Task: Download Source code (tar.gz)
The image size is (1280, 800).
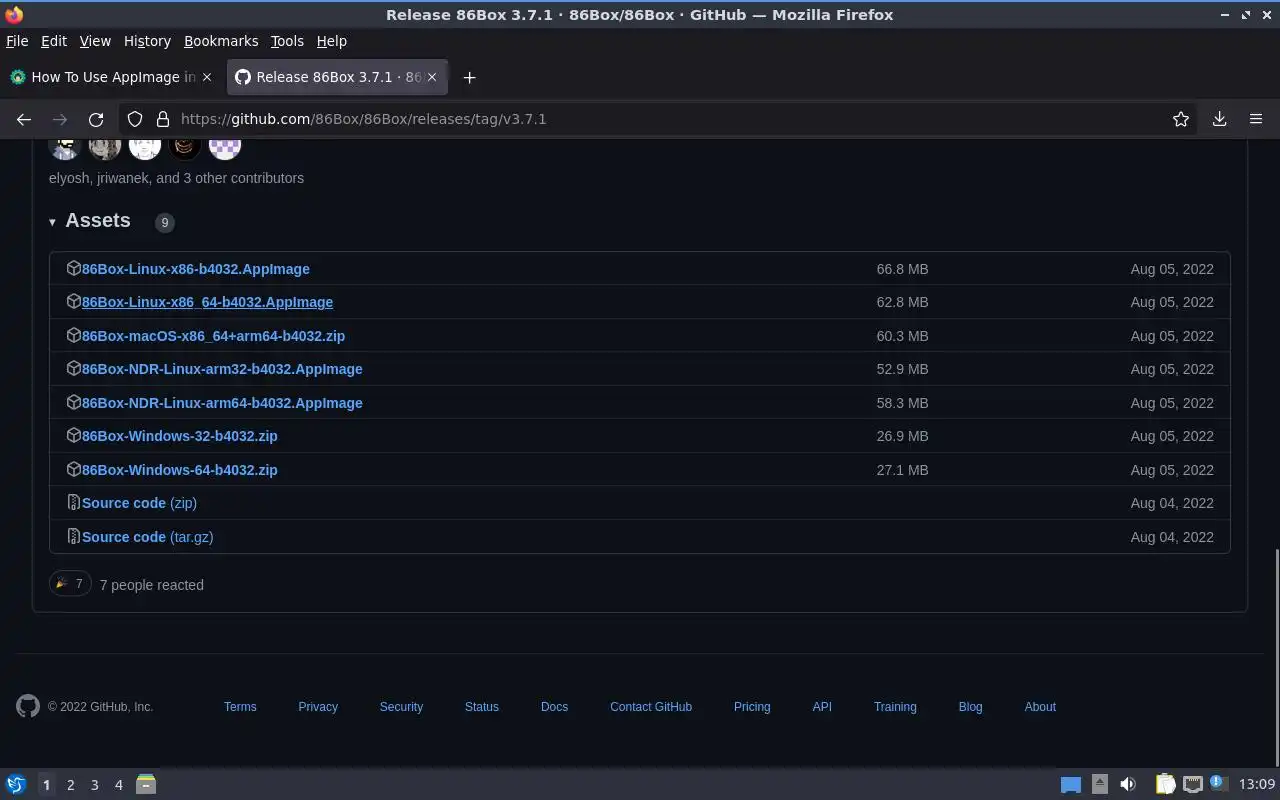Action: point(147,537)
